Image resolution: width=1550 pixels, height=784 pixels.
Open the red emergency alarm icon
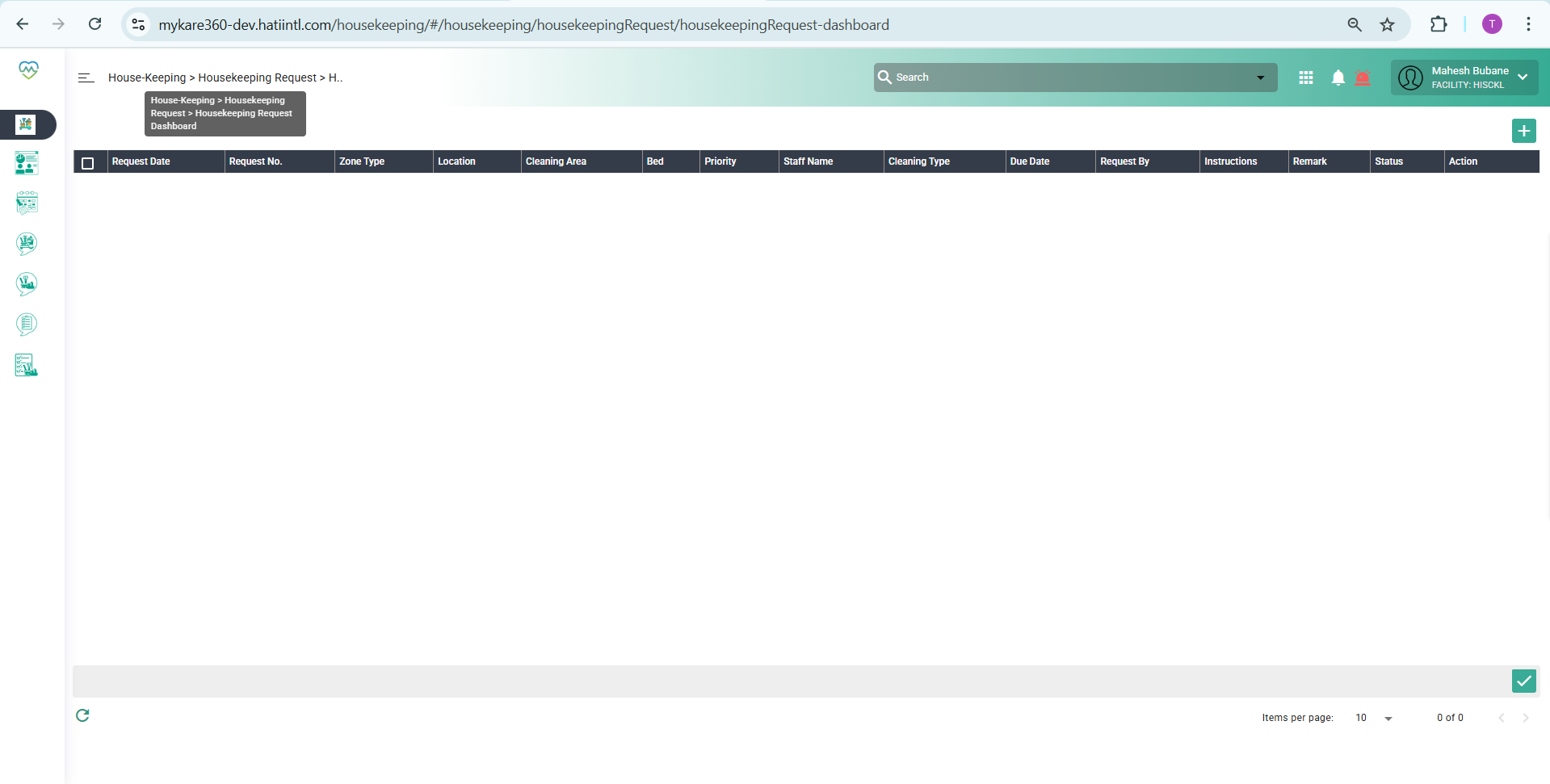1363,78
